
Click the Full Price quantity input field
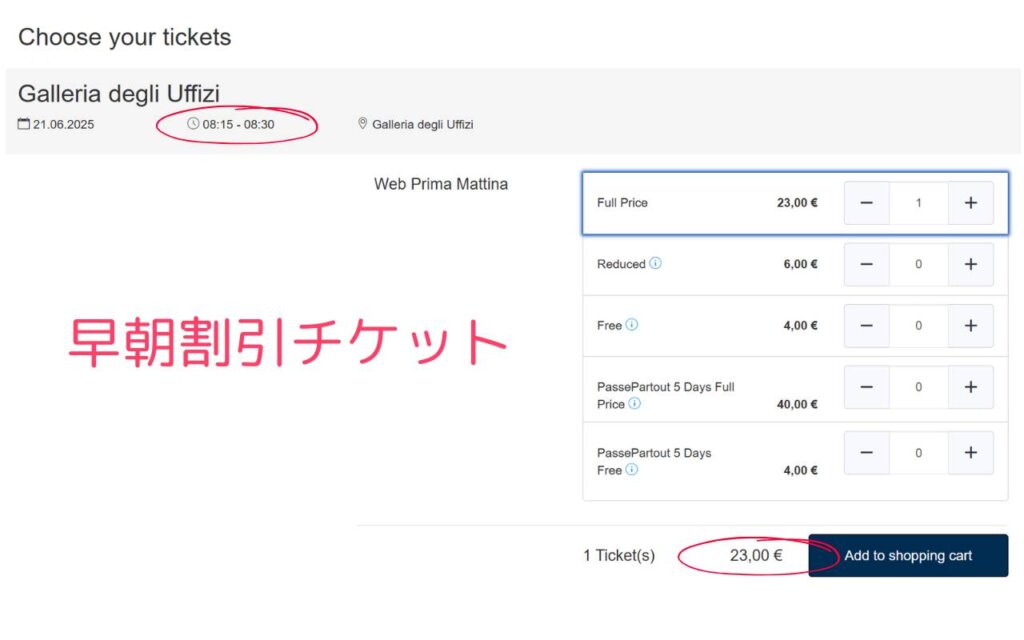(x=918, y=203)
